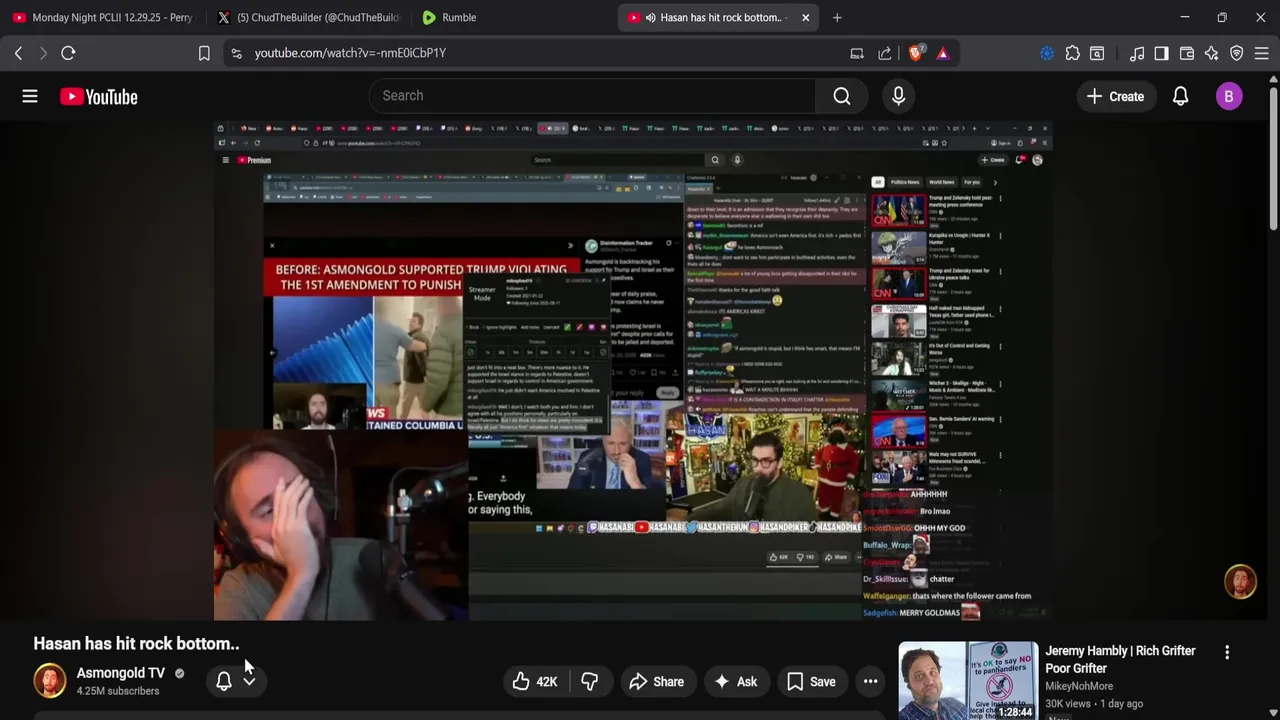Open YouTube guide hamburger menu
Screen dimensions: 1280x720
click(x=30, y=96)
